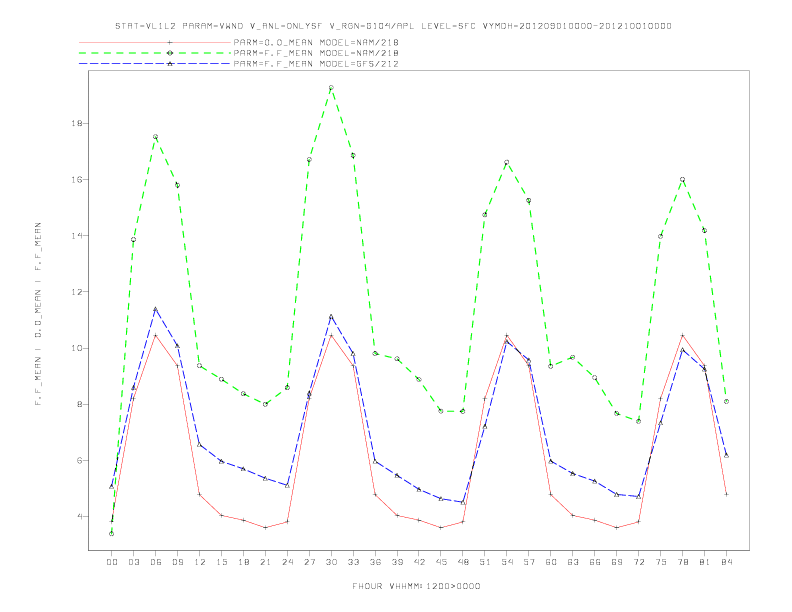
Task: Click the x-axis title FHOUR VHHMM:1200>0000
Action: point(416,586)
